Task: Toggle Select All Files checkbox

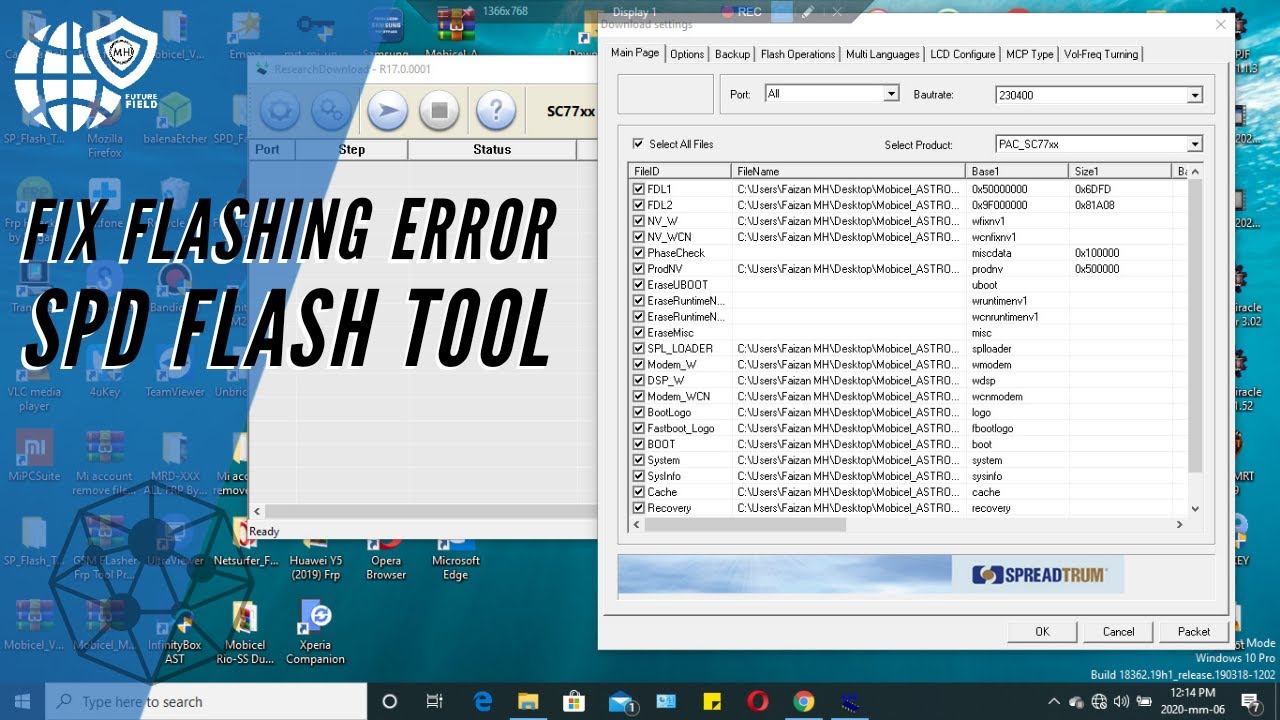Action: click(638, 144)
